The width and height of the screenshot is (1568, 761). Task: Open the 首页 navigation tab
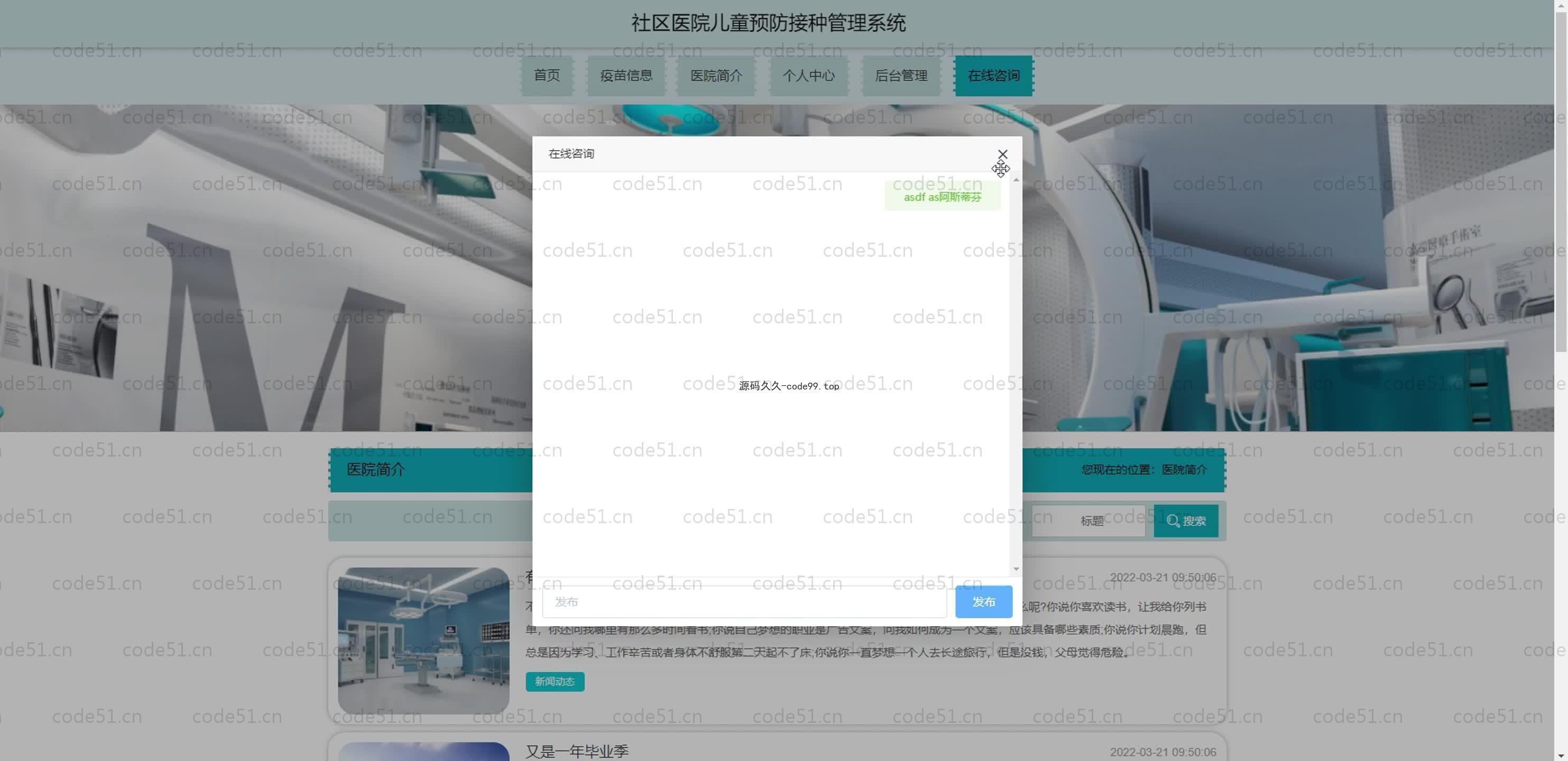coord(547,76)
